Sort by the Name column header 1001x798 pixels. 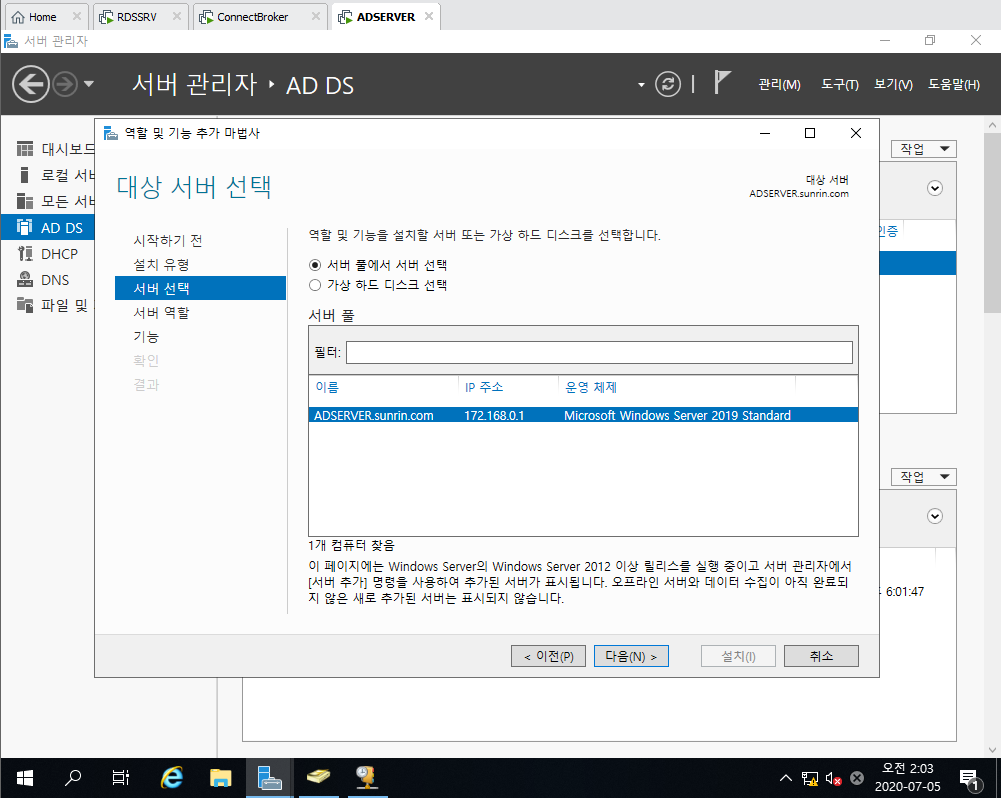click(x=327, y=388)
